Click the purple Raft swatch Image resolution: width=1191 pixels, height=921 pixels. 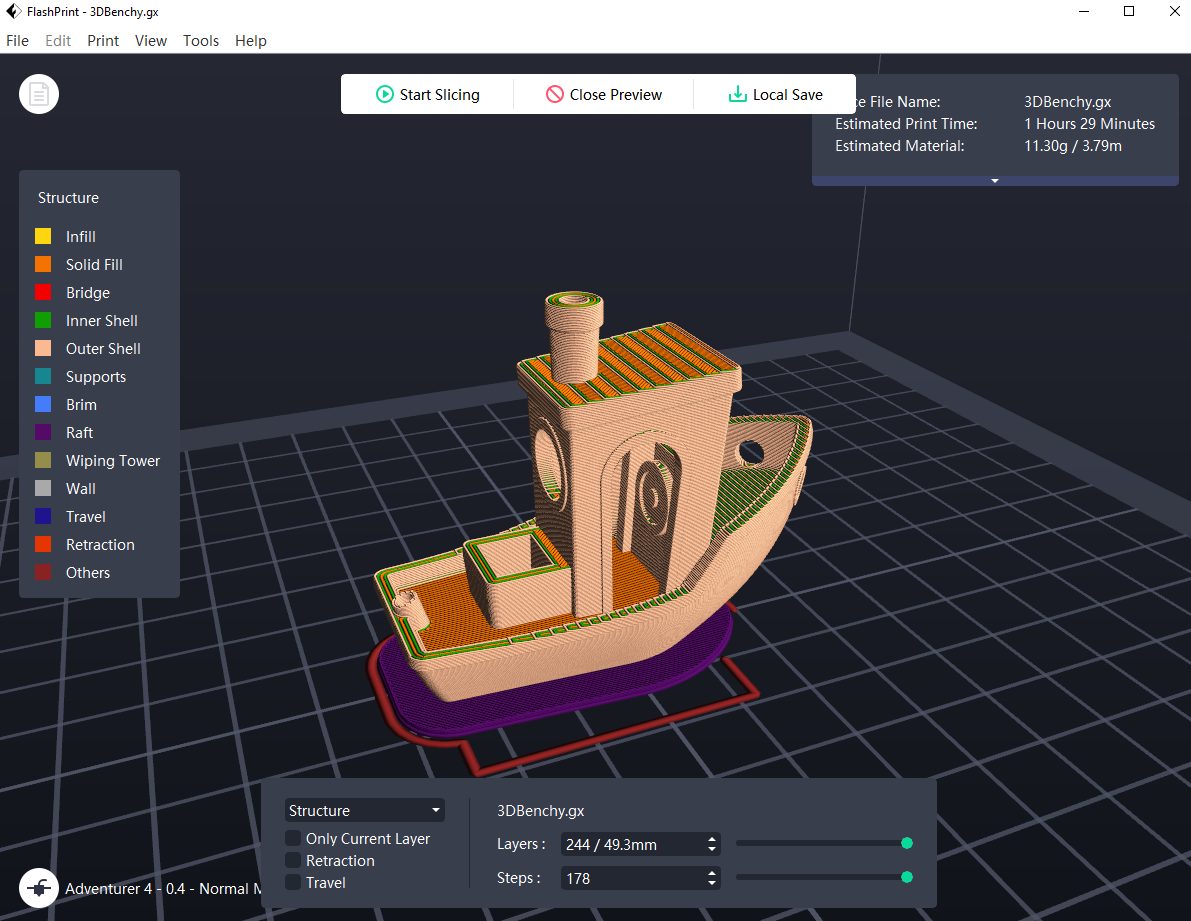pos(43,433)
